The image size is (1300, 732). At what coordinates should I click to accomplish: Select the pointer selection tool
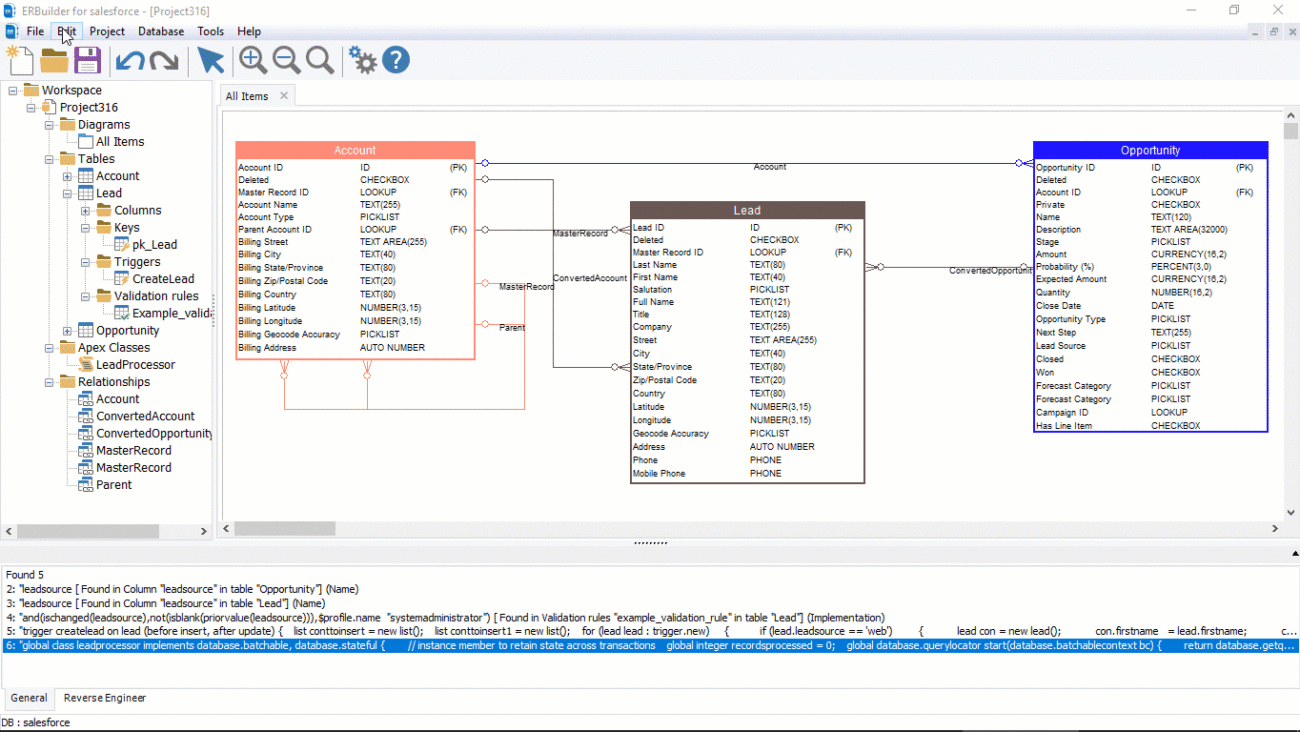point(210,60)
